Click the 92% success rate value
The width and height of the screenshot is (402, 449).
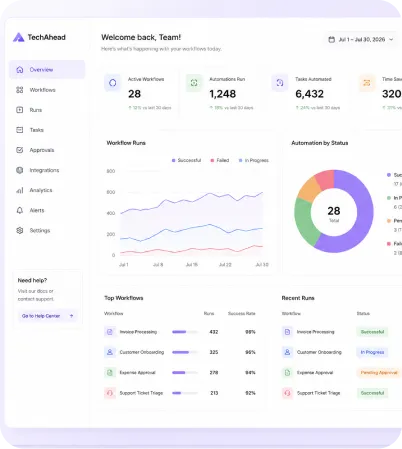tap(250, 393)
